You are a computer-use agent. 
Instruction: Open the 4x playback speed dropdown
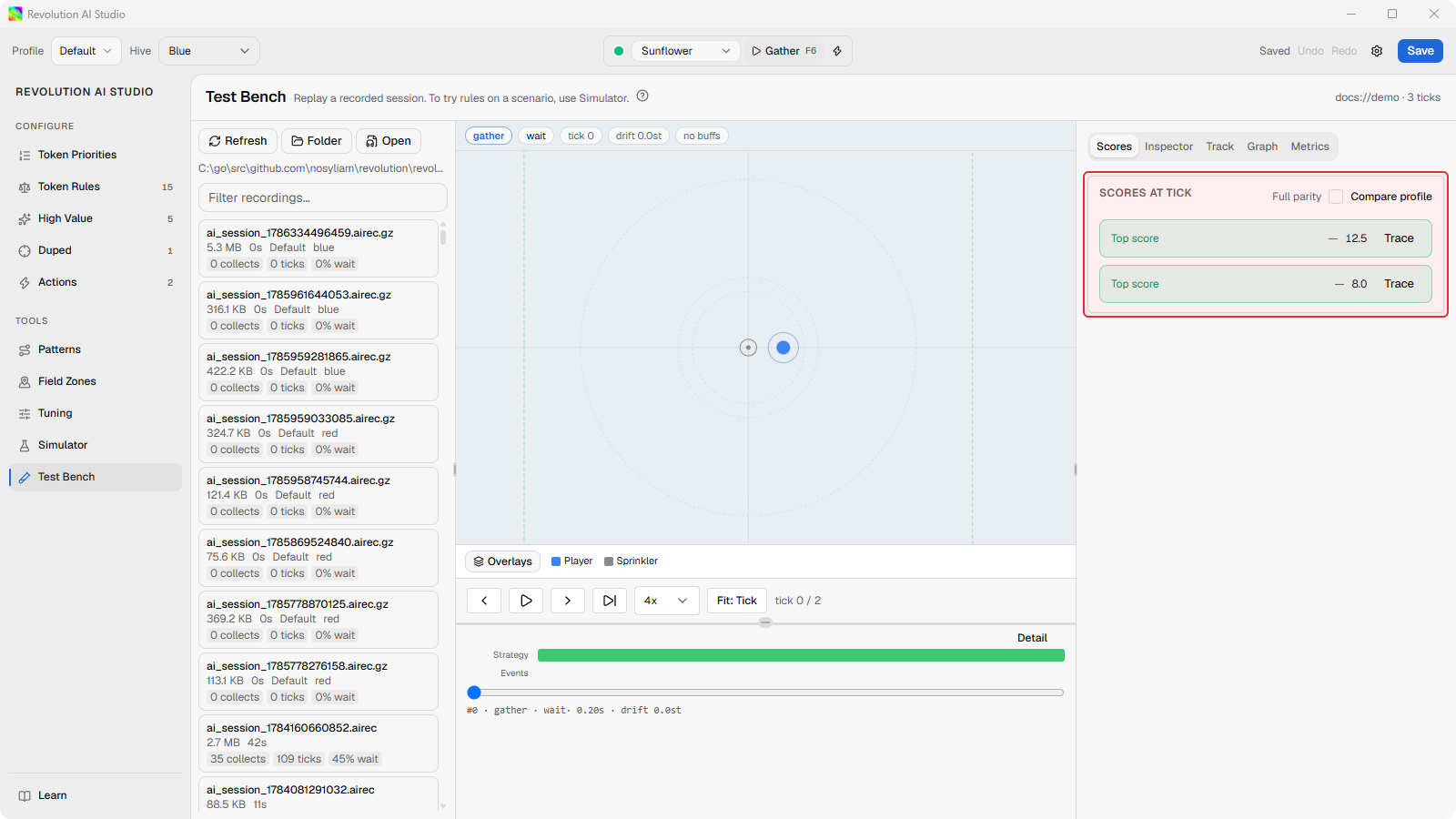coord(667,601)
